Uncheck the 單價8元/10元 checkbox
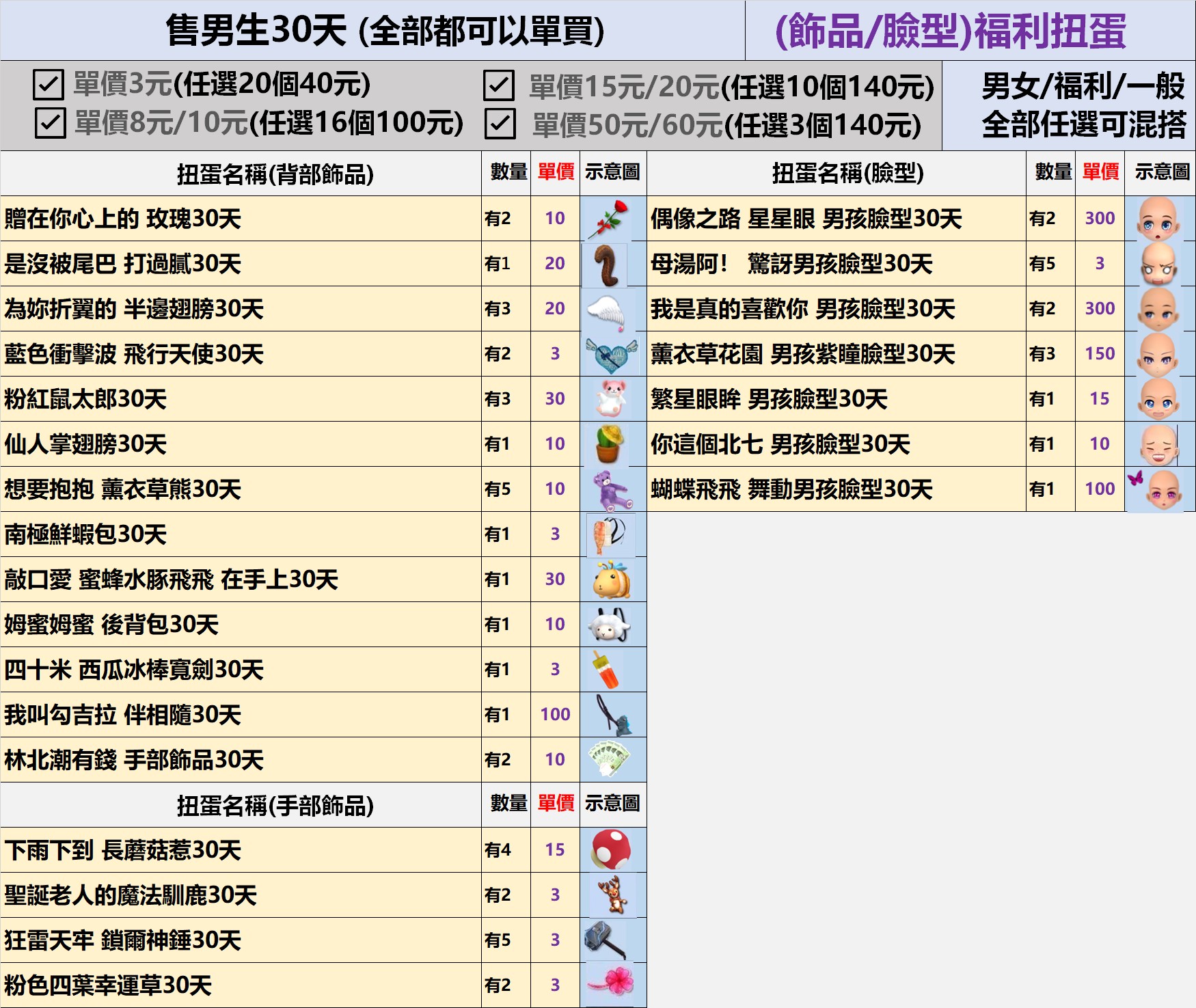This screenshot has height=1008, width=1196. pos(50,123)
